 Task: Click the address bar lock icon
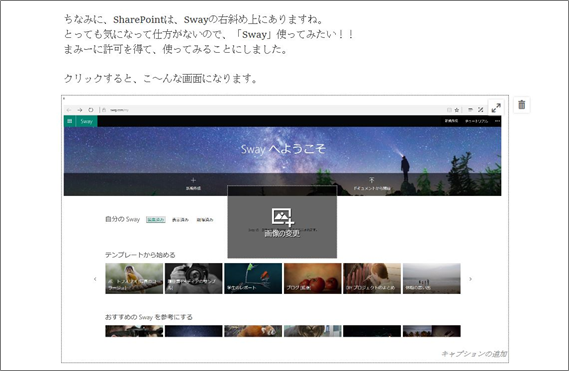(104, 110)
